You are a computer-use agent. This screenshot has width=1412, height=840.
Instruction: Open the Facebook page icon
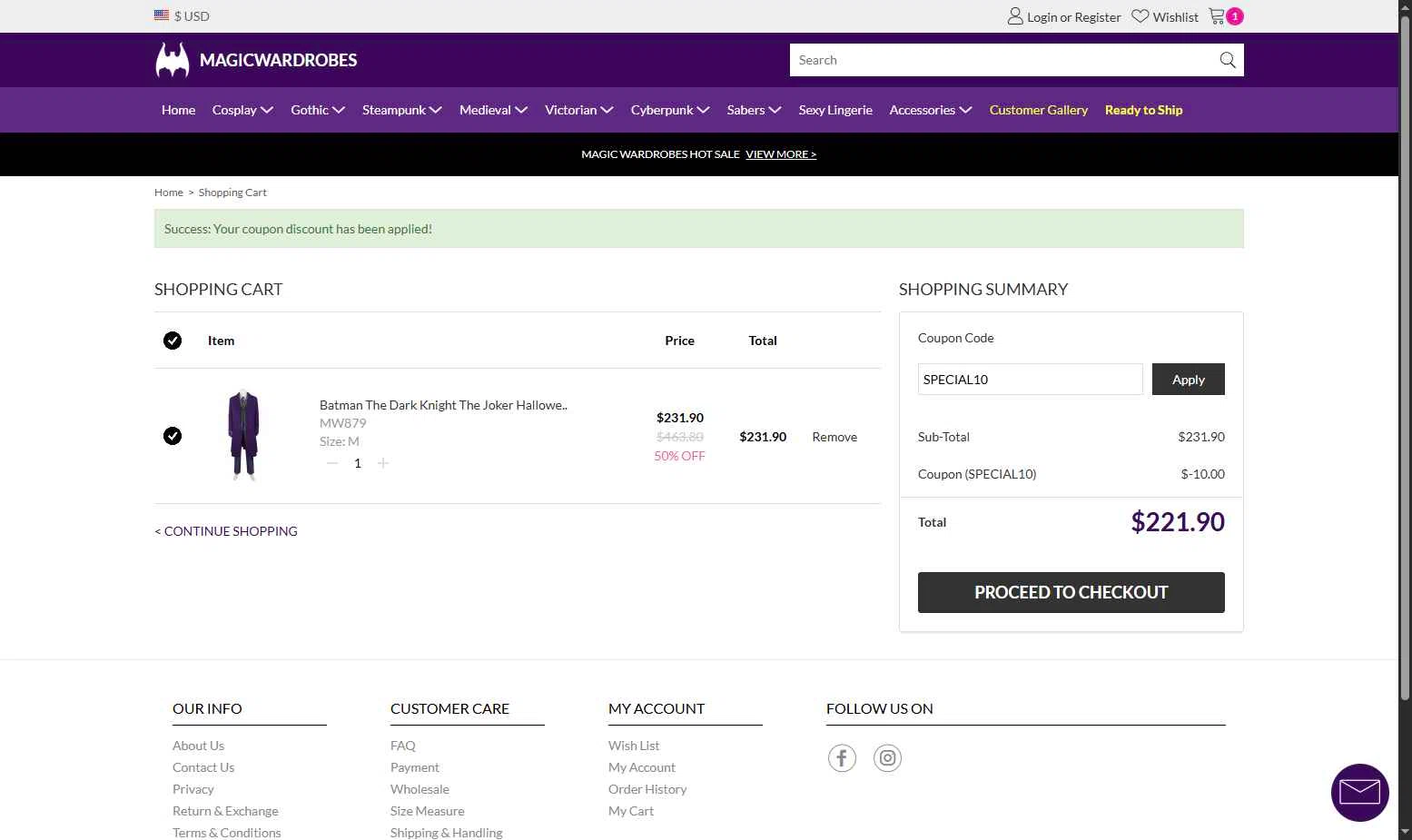842,757
